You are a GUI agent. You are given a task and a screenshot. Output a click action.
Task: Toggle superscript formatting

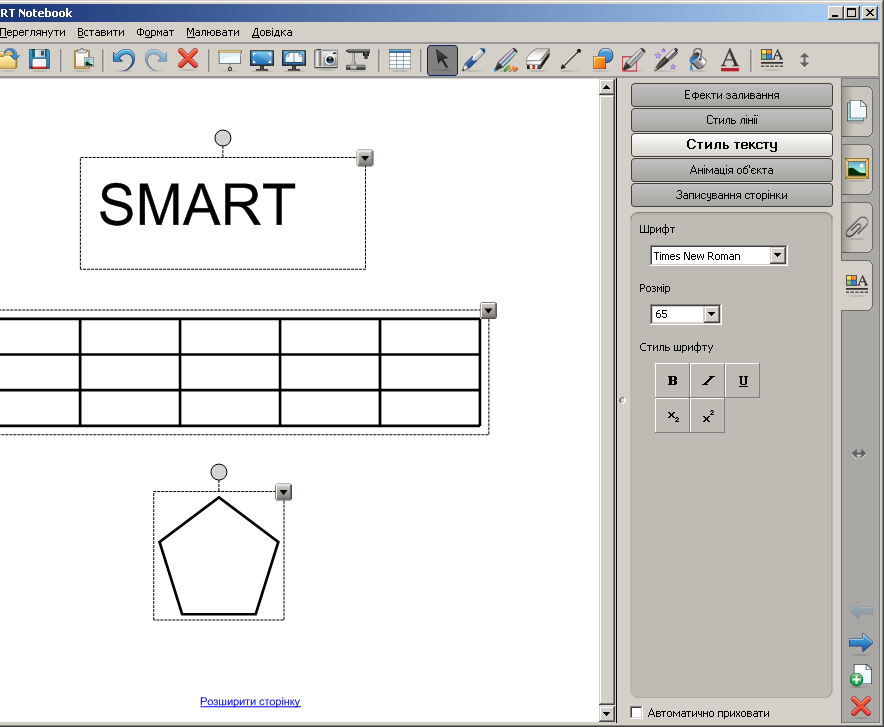click(708, 416)
